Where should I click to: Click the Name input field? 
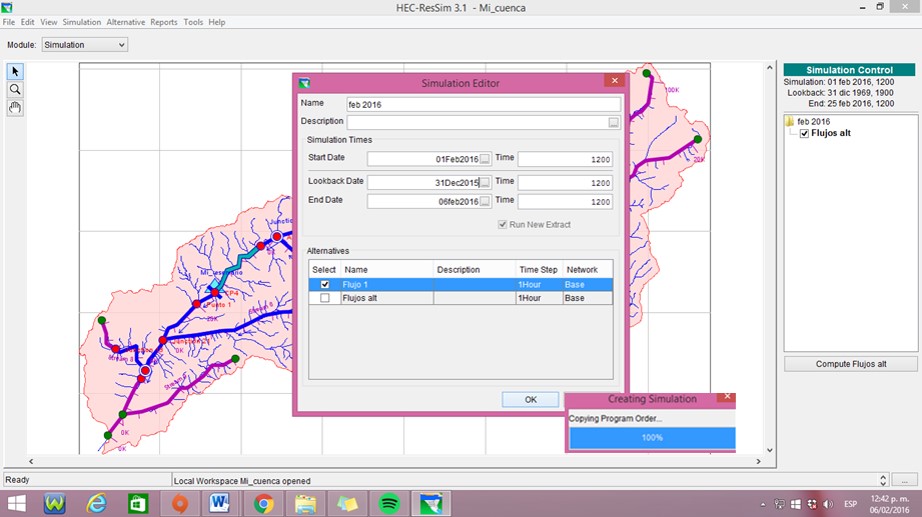coord(483,105)
